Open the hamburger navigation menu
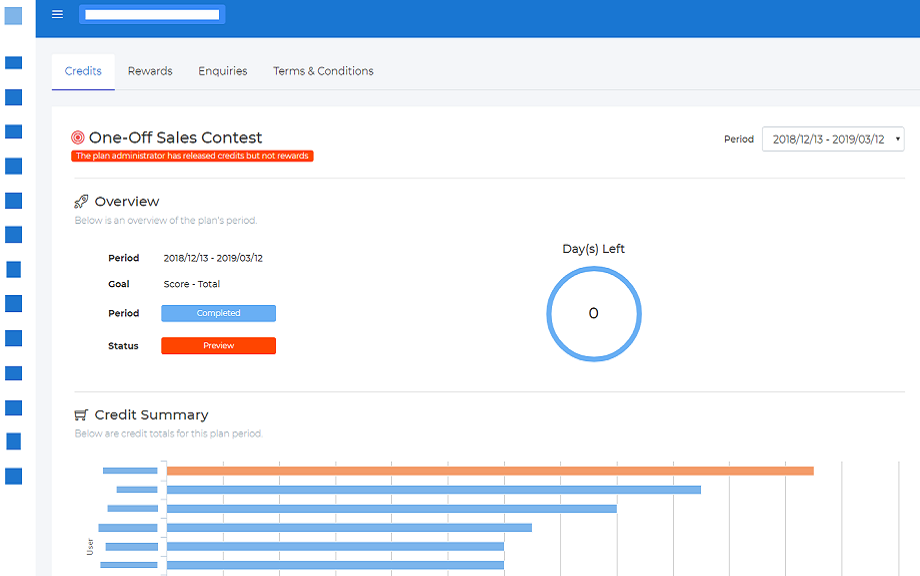This screenshot has height=576, width=920. (57, 14)
